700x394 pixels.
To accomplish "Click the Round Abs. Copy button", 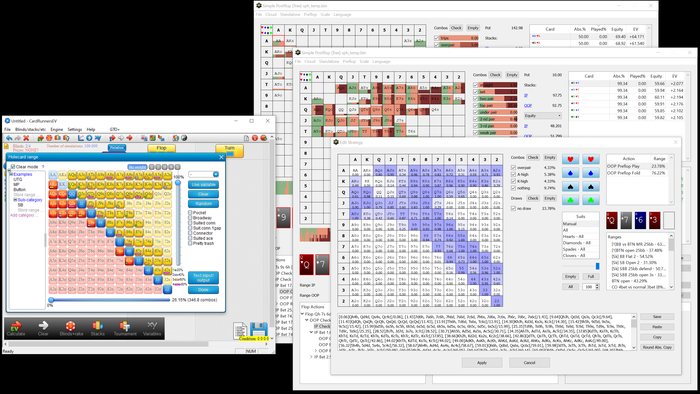I will [657, 347].
